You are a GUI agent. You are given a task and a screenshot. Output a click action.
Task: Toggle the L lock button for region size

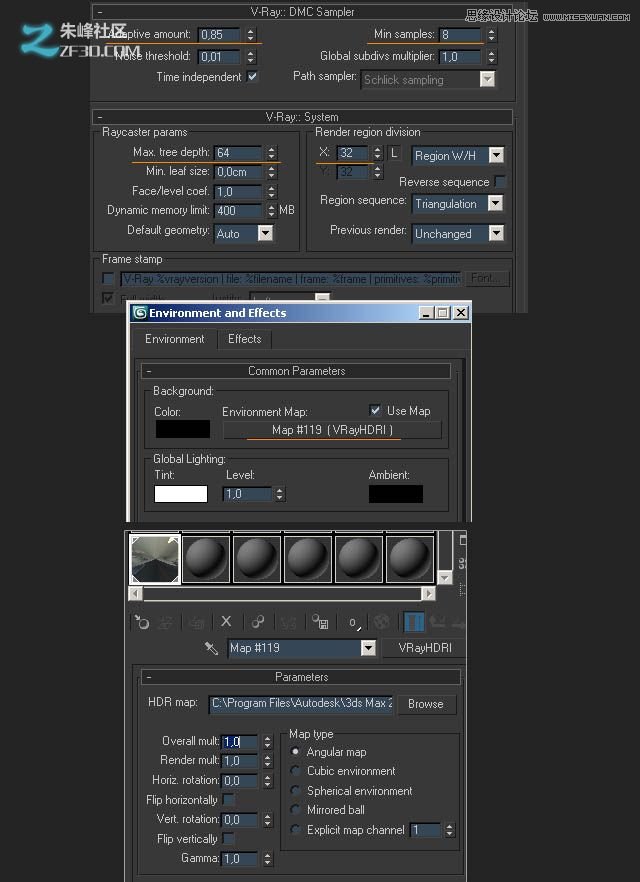click(394, 153)
